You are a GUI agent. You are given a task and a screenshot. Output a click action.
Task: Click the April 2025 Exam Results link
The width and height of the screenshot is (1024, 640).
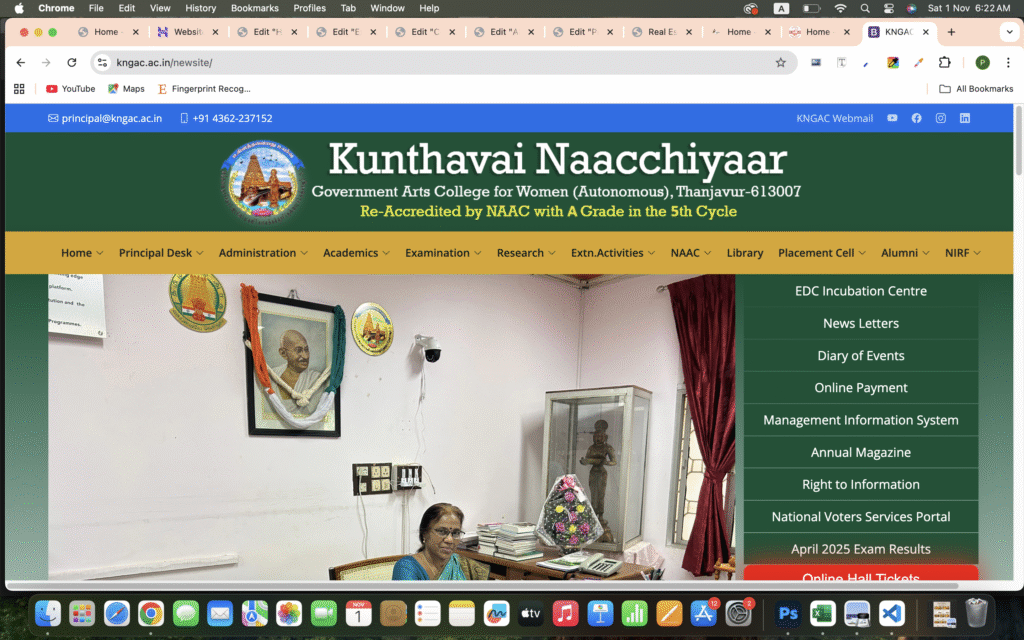[861, 549]
